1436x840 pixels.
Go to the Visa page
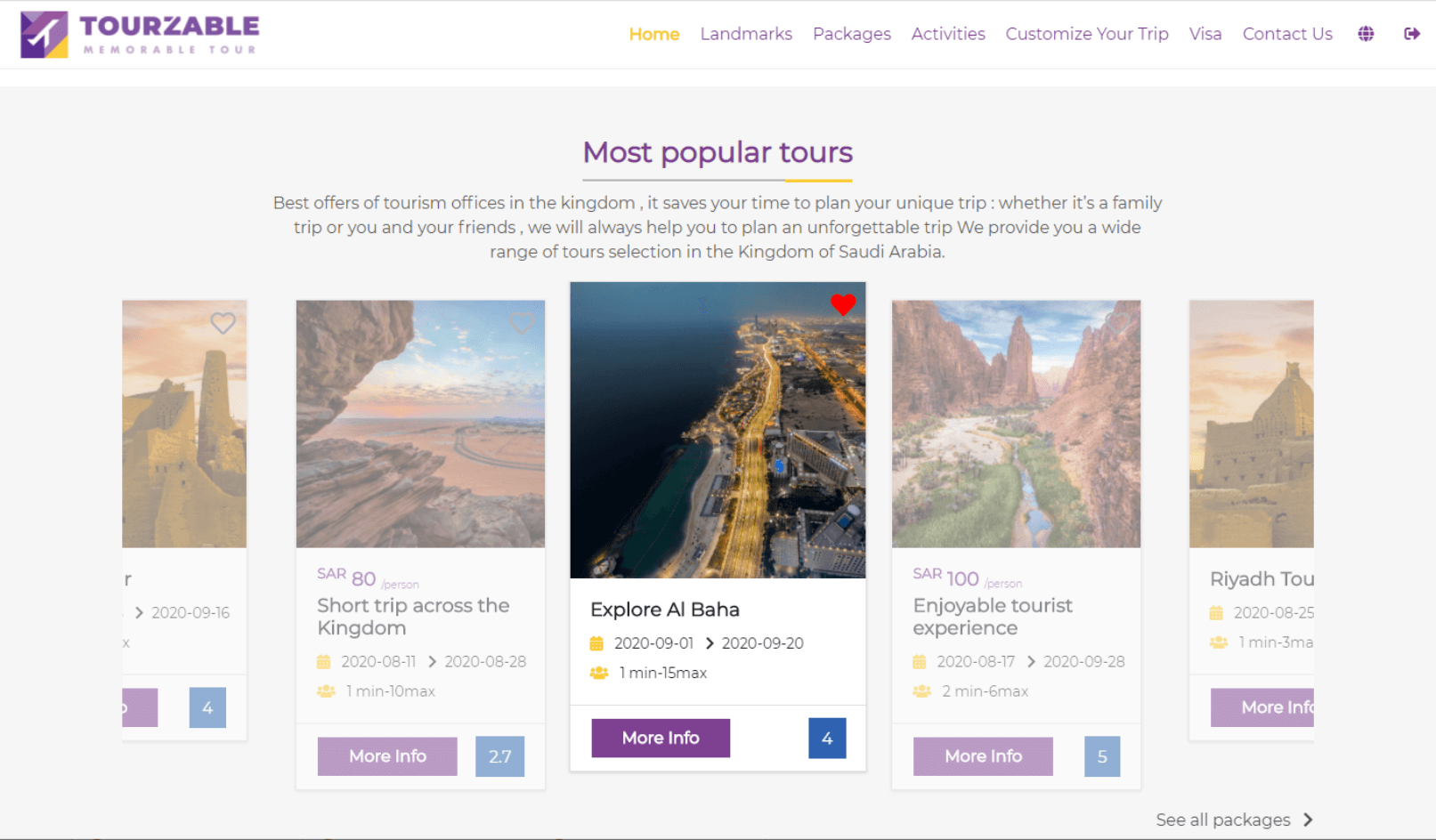coord(1205,34)
